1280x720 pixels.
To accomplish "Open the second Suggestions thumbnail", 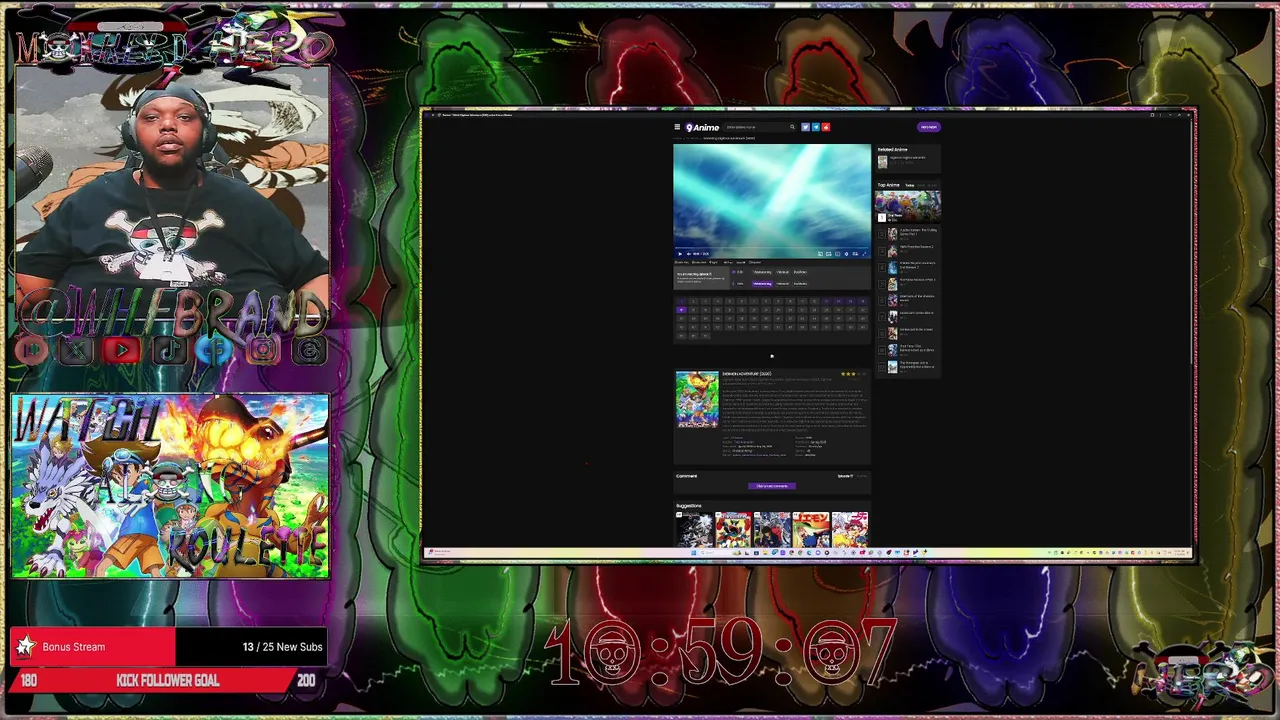I will [733, 529].
